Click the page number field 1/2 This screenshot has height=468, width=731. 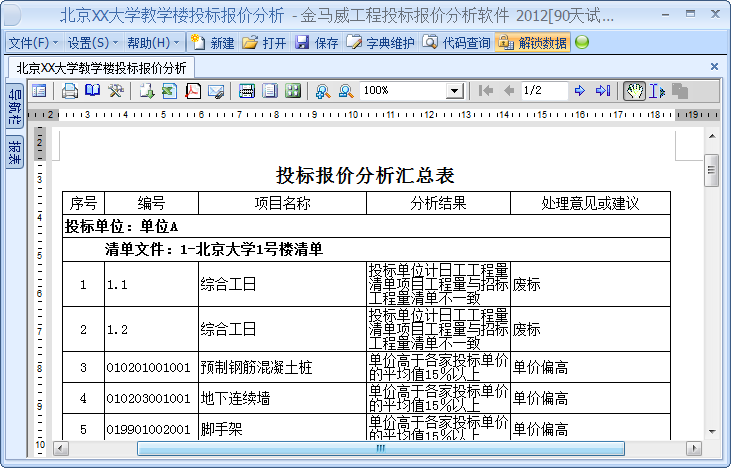[544, 91]
